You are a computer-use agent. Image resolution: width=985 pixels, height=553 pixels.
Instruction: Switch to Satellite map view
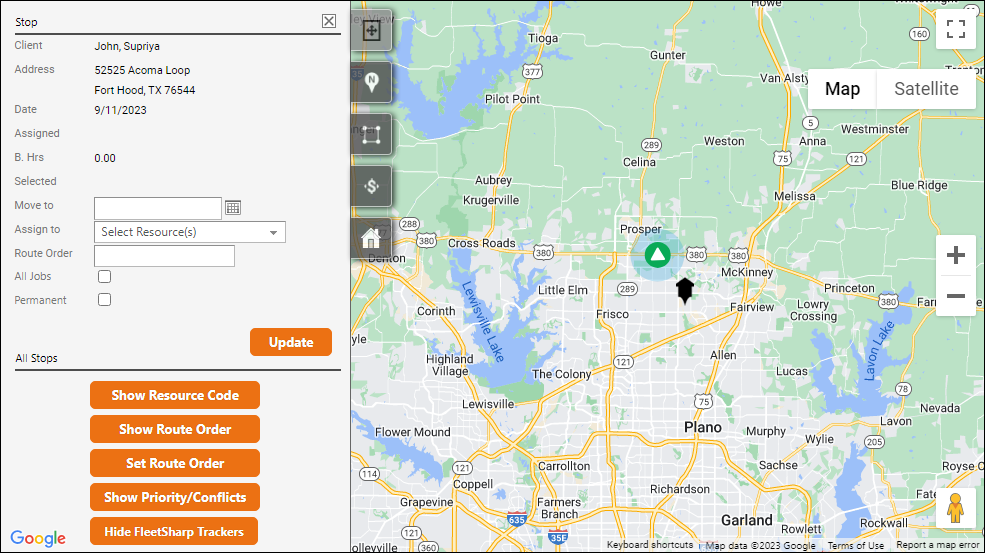(926, 89)
